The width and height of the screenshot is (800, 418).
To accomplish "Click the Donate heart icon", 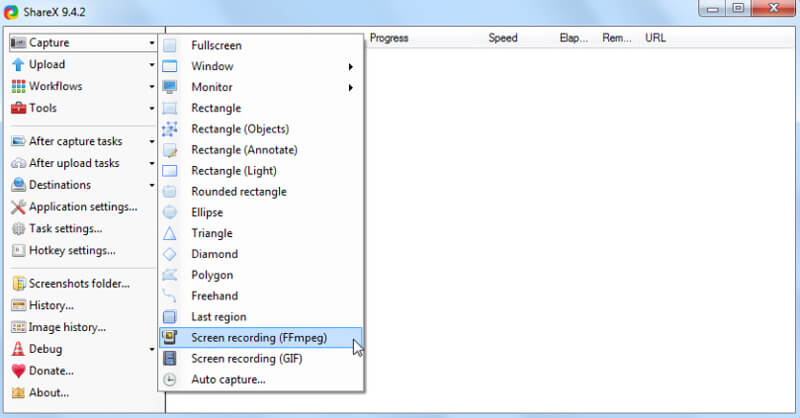I will pyautogui.click(x=18, y=371).
